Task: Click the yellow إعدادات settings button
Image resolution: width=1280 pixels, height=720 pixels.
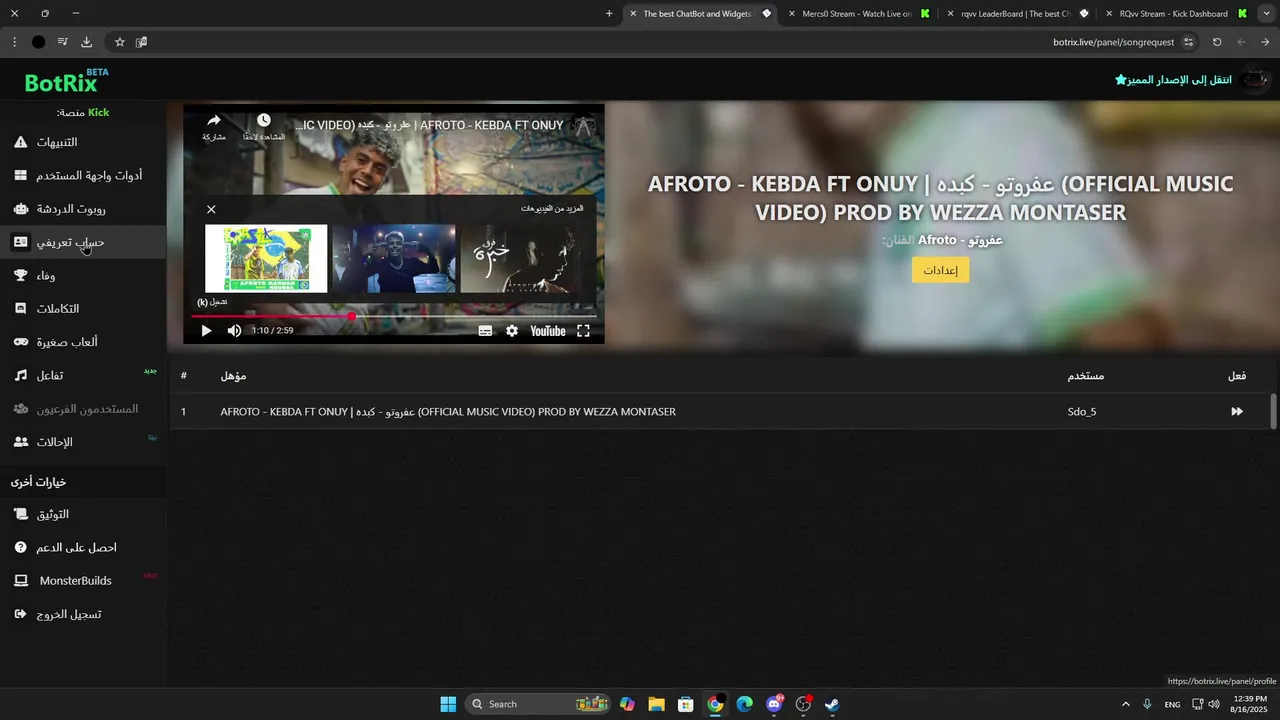Action: coord(940,270)
